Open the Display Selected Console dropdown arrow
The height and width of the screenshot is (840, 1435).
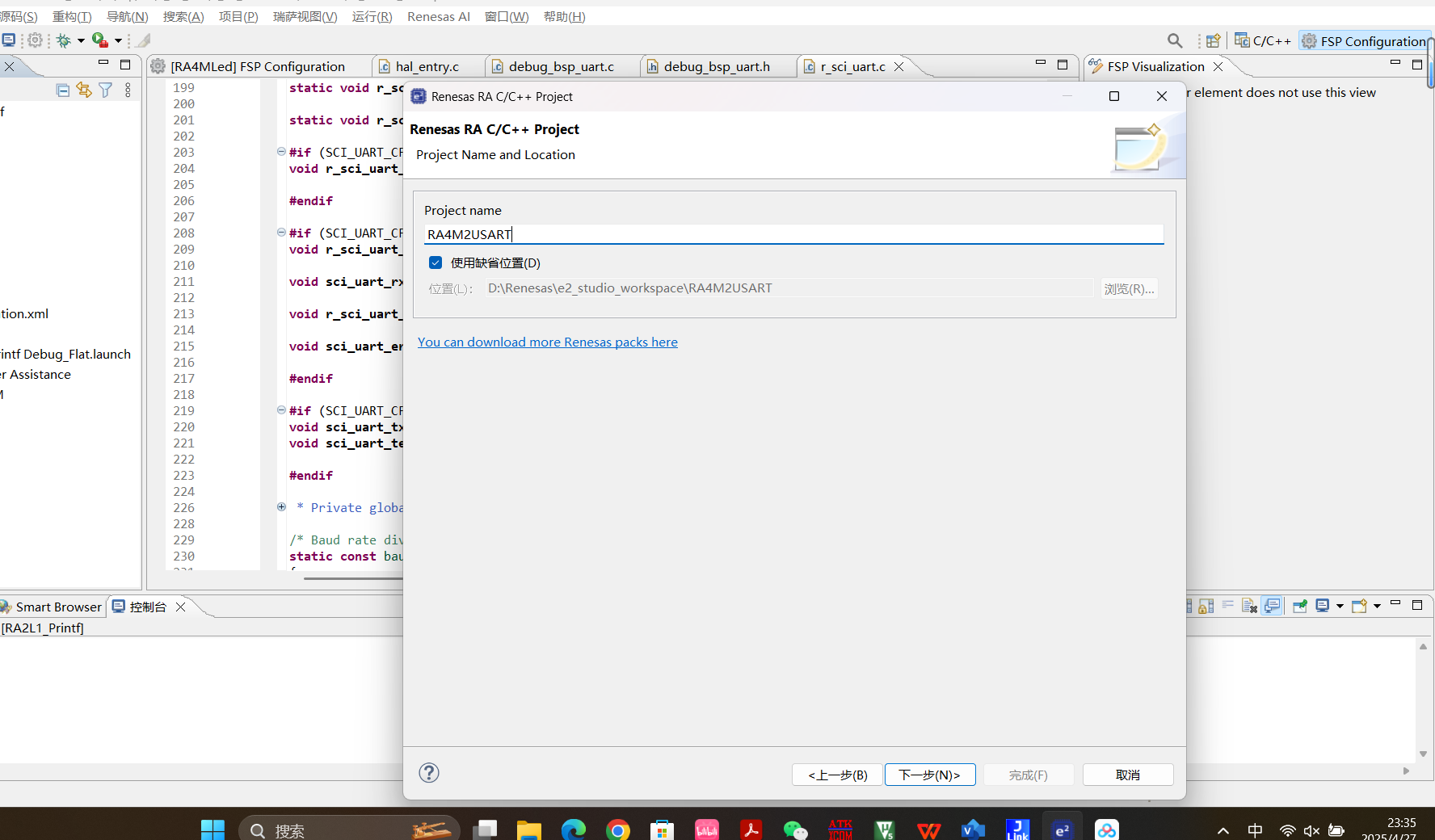pyautogui.click(x=1340, y=606)
